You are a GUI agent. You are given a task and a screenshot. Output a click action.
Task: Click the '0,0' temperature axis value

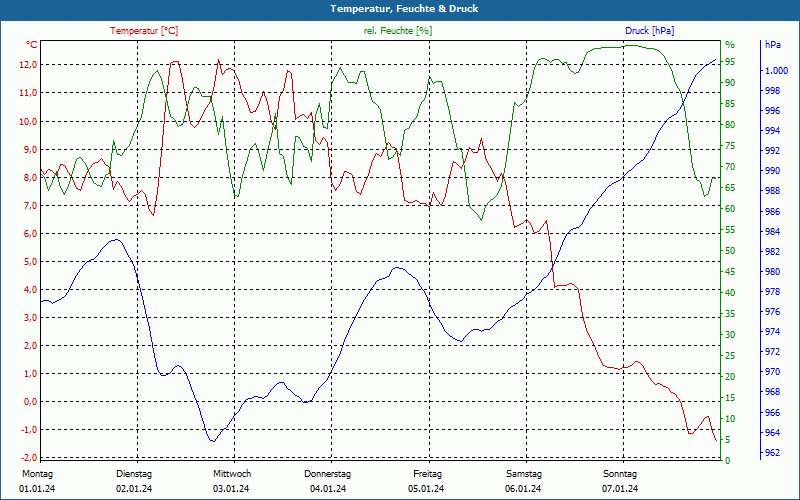click(30, 402)
